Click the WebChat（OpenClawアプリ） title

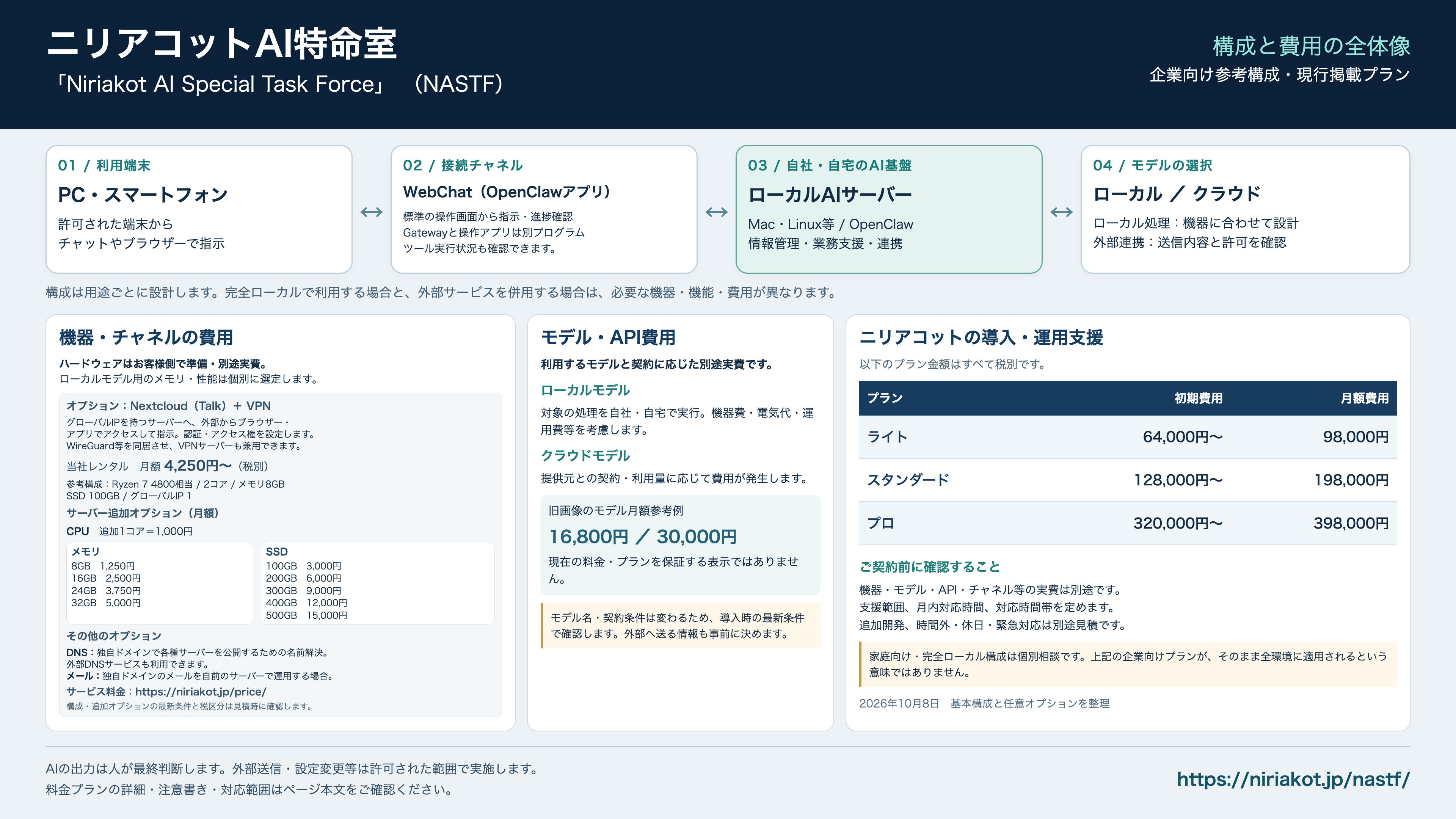coord(507,192)
